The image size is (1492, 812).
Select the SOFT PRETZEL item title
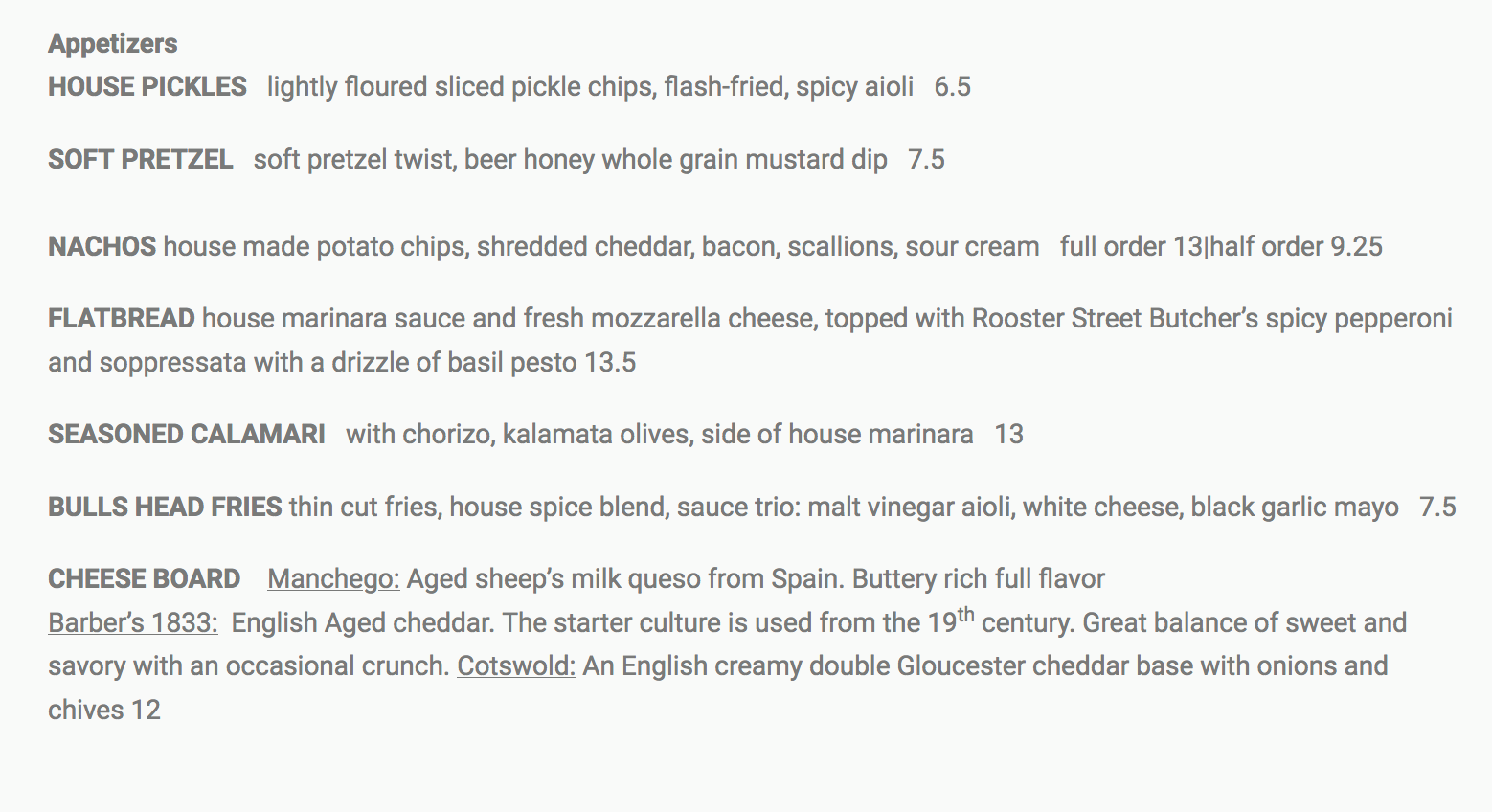point(141,160)
